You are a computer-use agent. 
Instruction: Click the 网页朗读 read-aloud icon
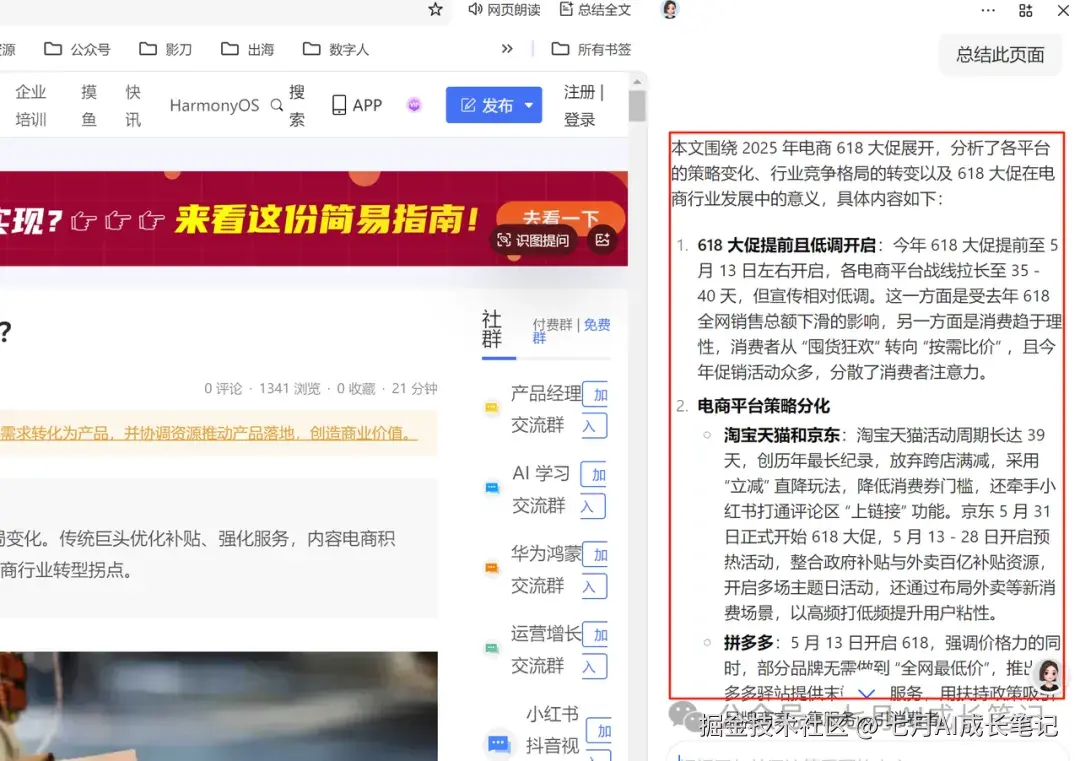(475, 11)
